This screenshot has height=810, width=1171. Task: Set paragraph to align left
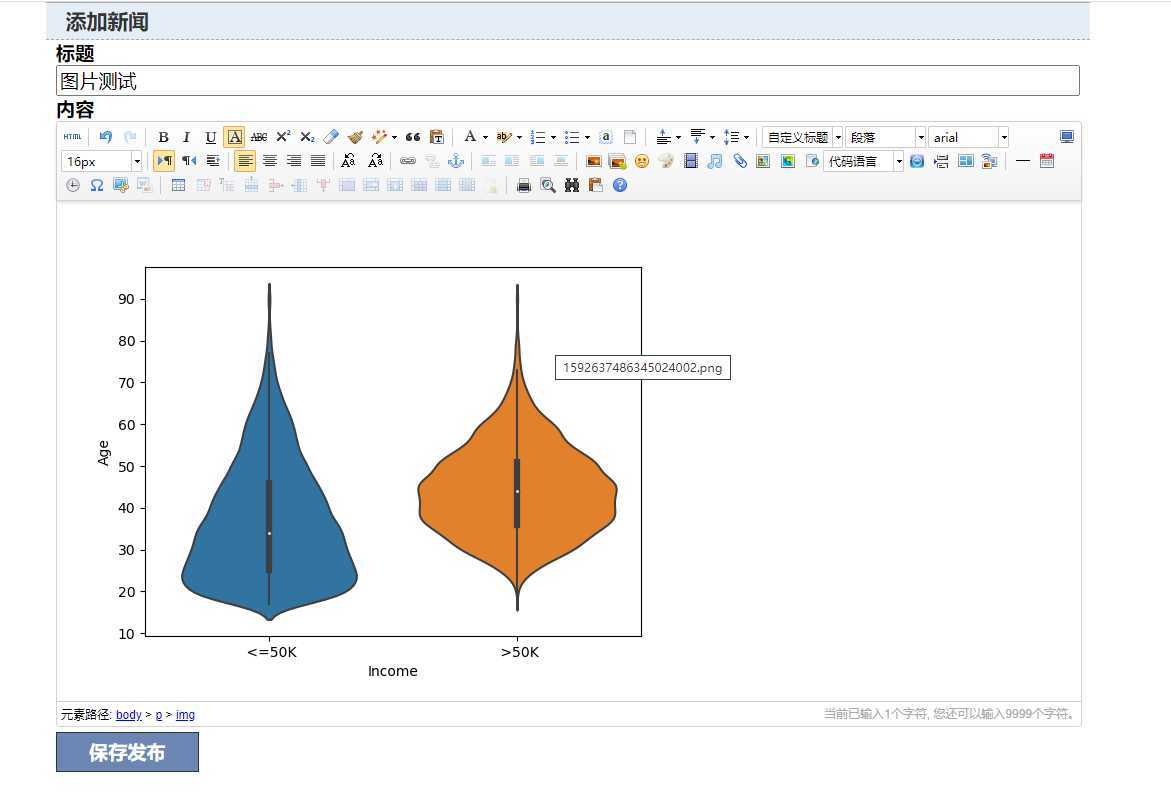(x=245, y=161)
